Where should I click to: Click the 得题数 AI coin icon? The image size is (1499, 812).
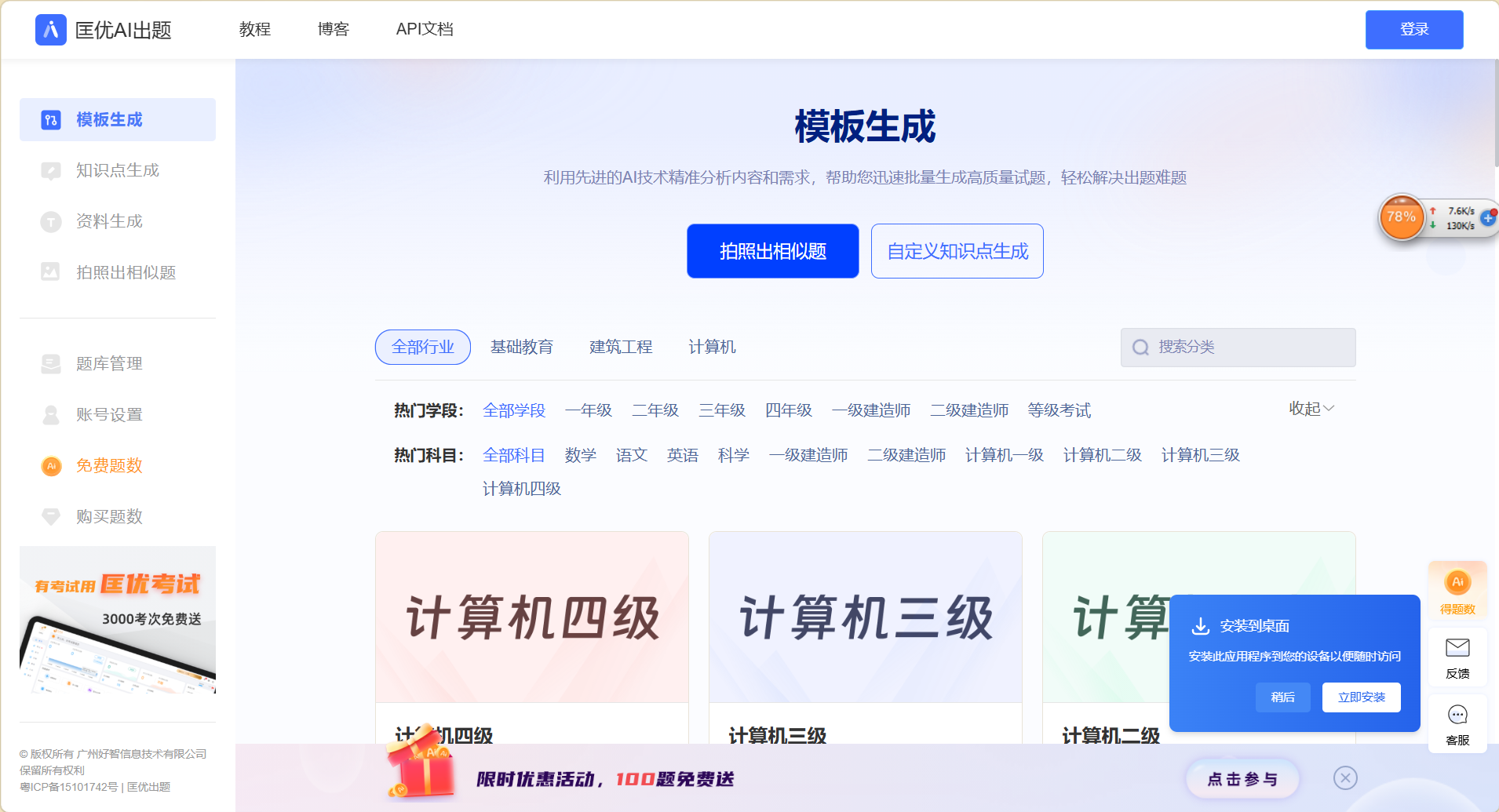(x=1457, y=582)
